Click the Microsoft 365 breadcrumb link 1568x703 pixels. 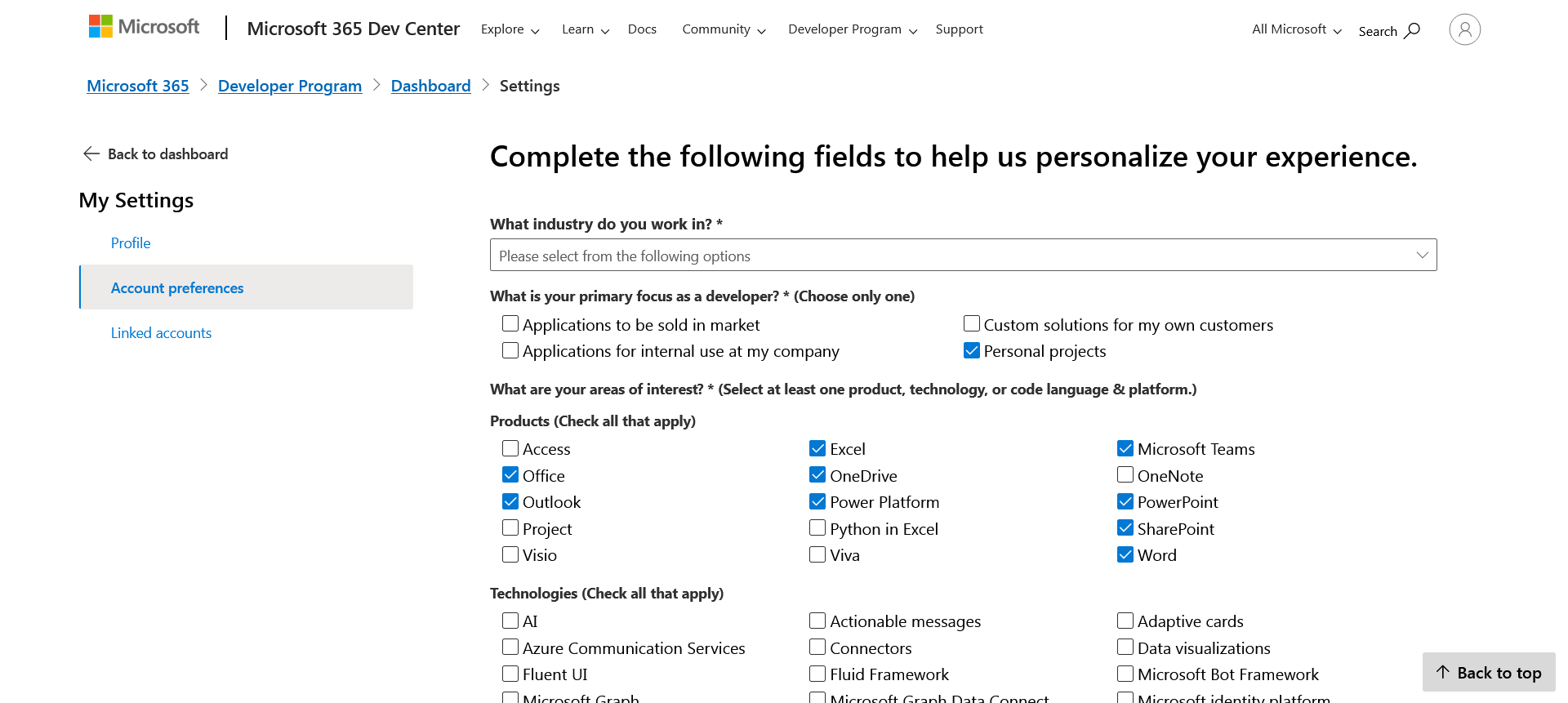pyautogui.click(x=138, y=86)
